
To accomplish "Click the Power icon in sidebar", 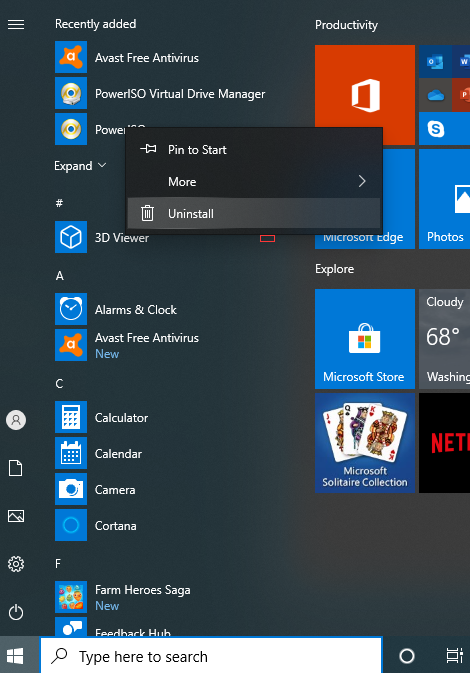I will (16, 612).
